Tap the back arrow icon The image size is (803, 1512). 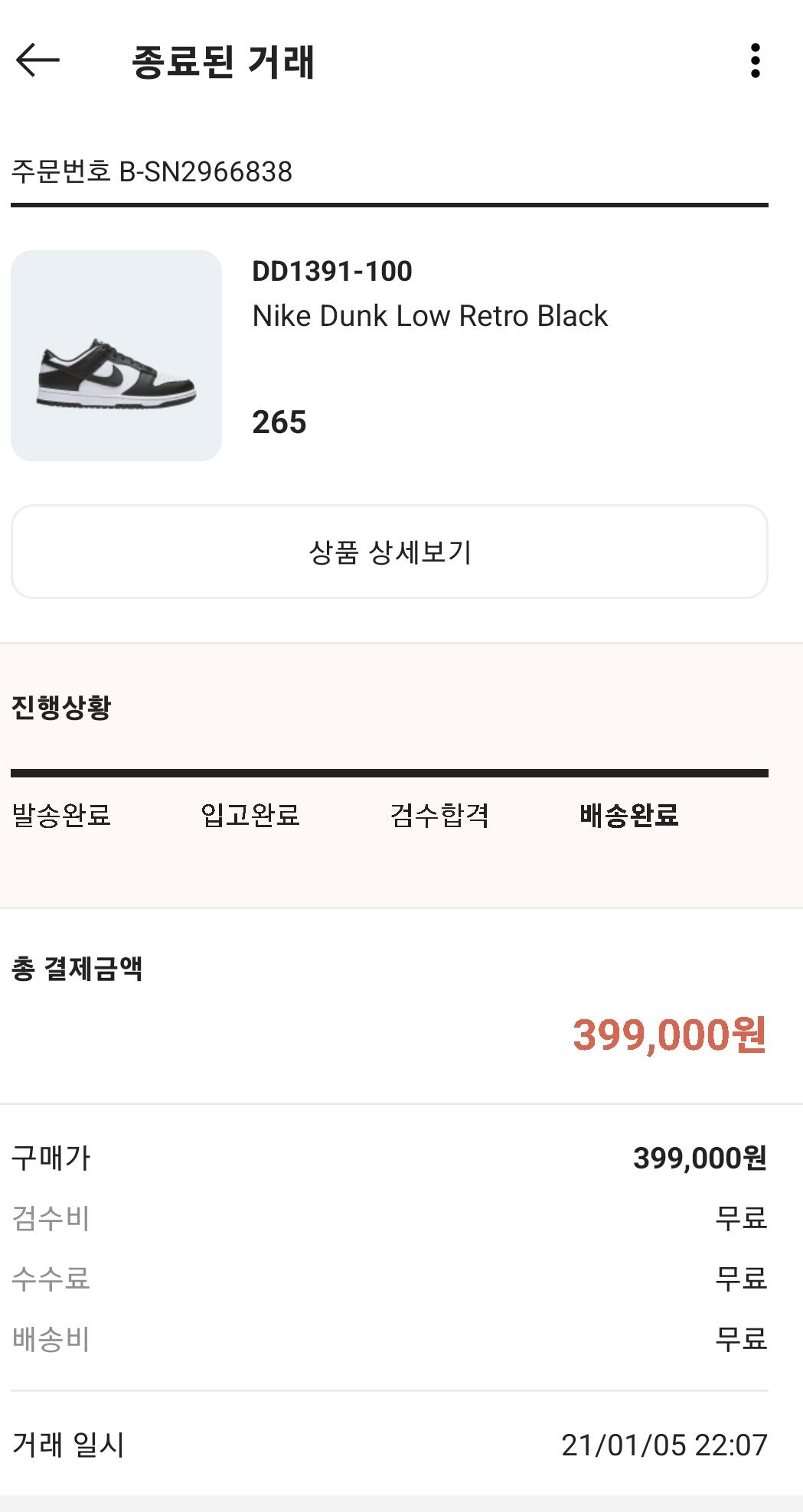pos(38,60)
